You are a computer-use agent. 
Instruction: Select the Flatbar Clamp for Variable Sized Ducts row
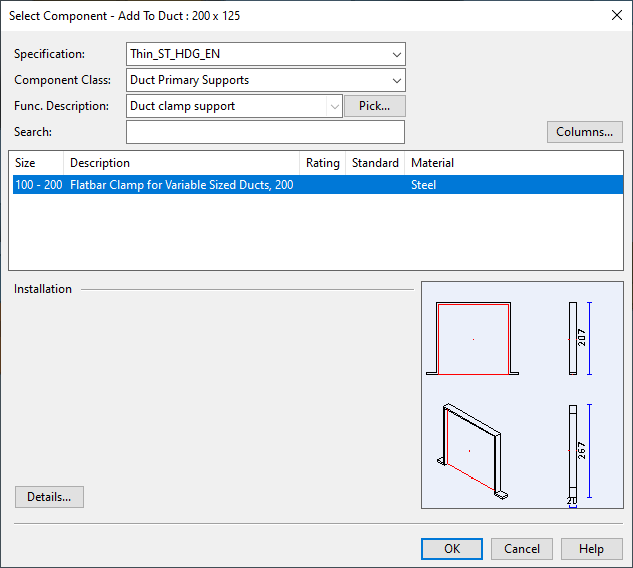point(181,185)
